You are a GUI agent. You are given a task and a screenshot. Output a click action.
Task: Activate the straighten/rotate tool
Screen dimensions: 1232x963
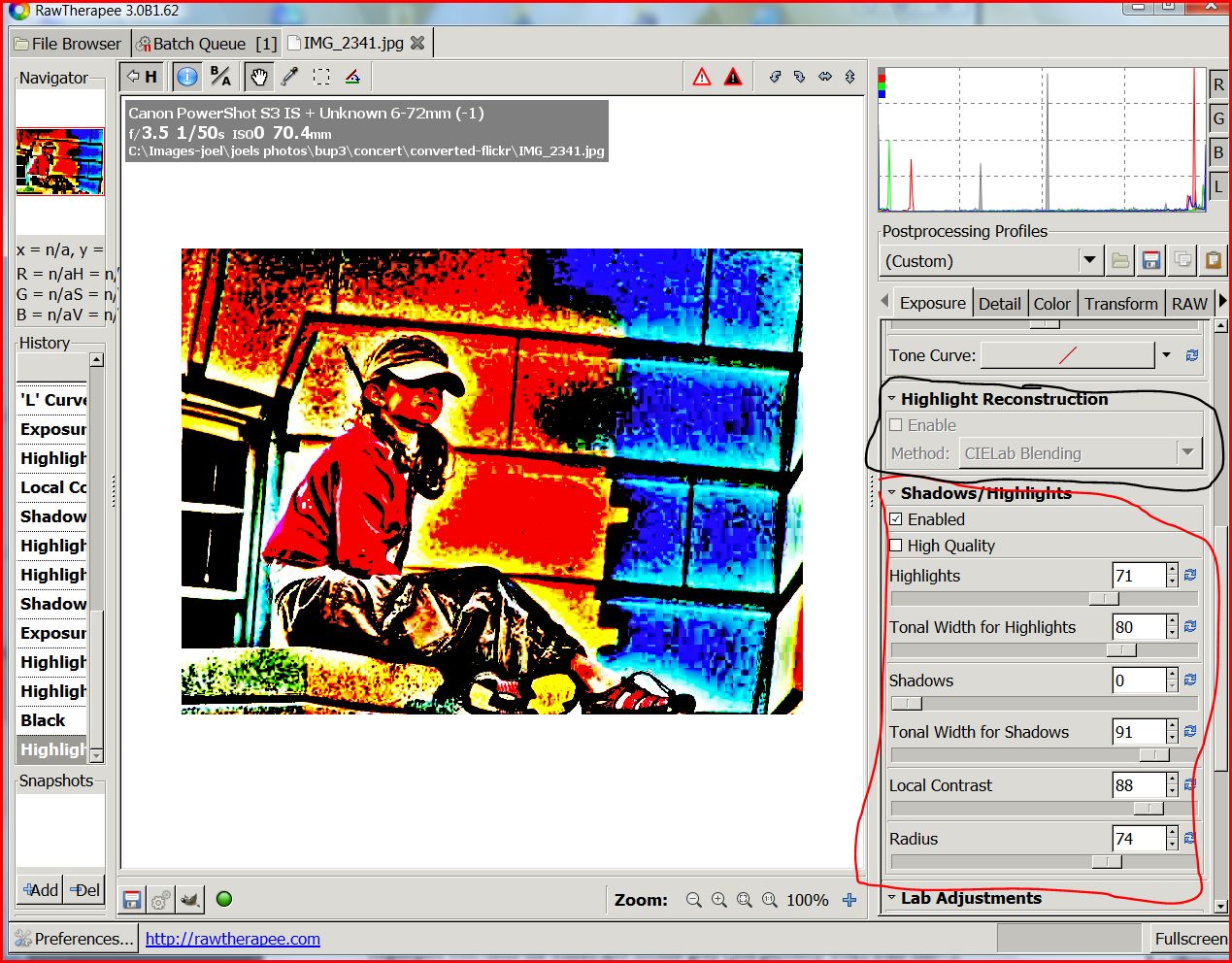353,76
